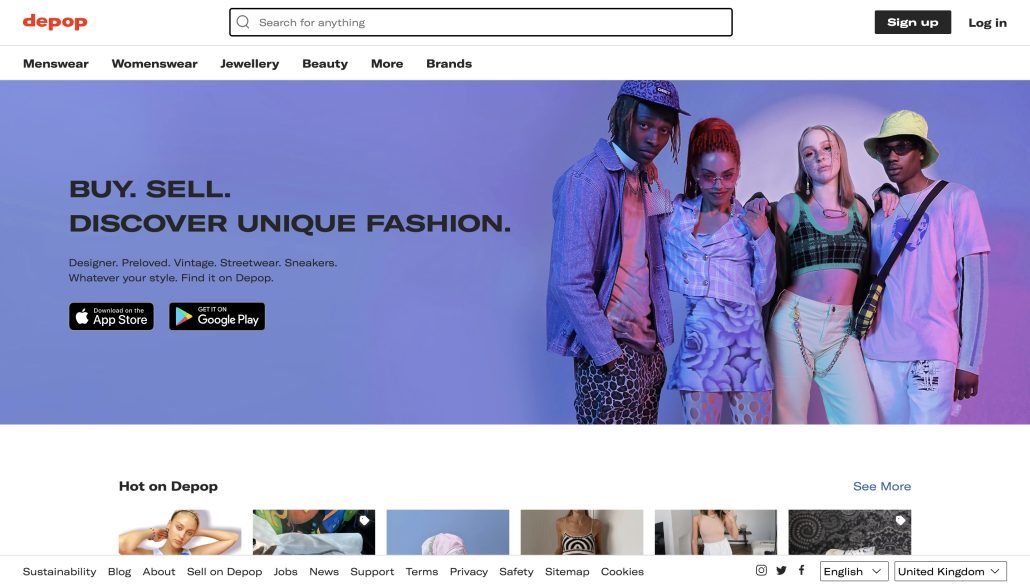Click the Discover Unique Fashion headline

point(290,223)
